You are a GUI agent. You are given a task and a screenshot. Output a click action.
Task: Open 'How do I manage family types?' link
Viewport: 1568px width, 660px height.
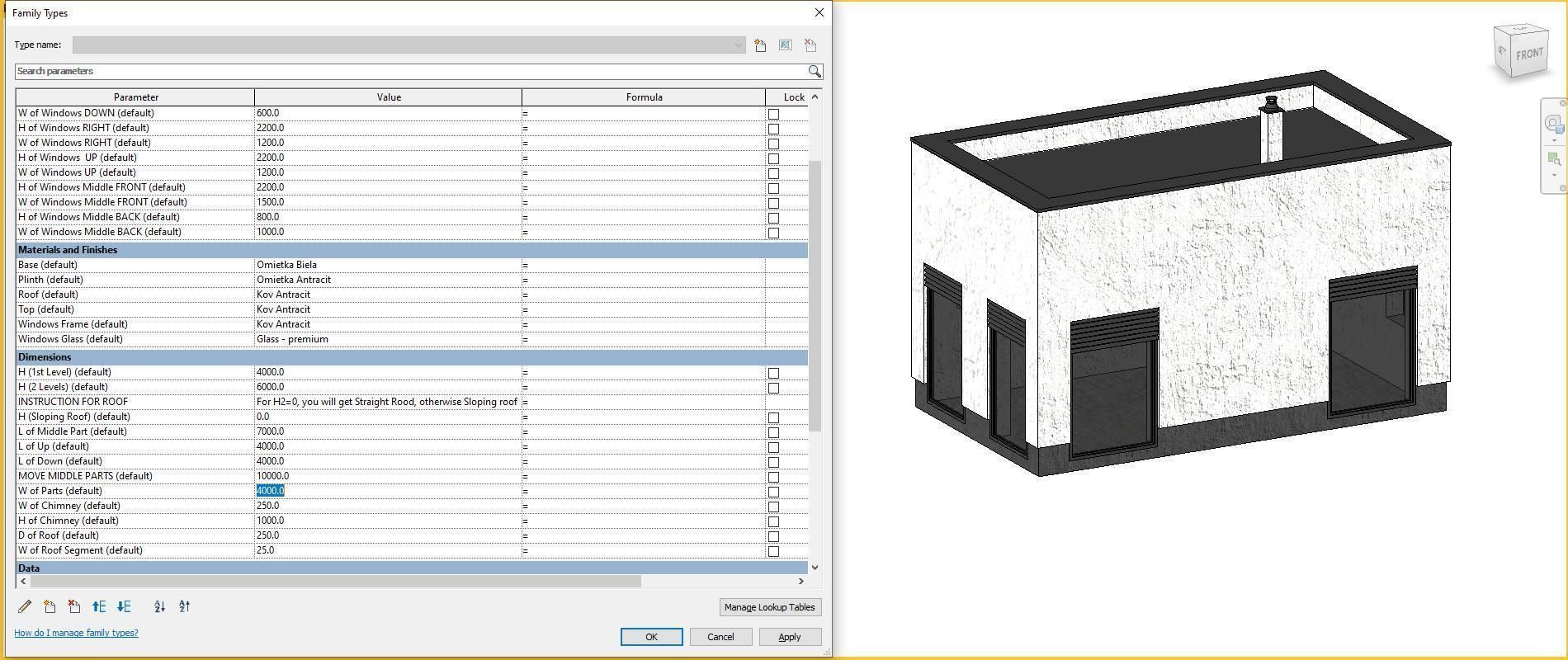[x=76, y=633]
